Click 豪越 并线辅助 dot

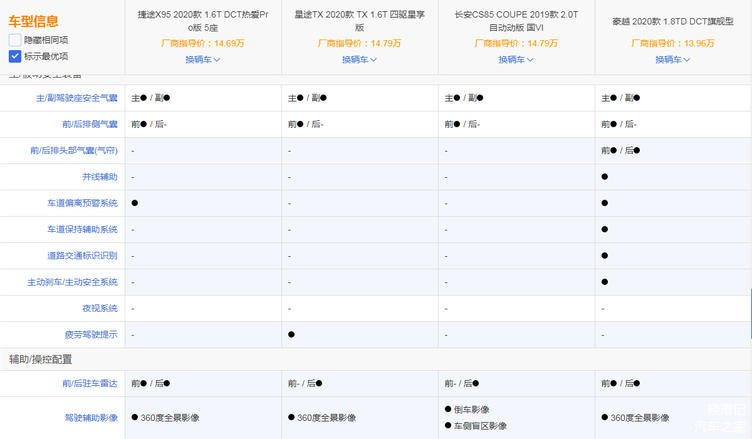pos(605,177)
